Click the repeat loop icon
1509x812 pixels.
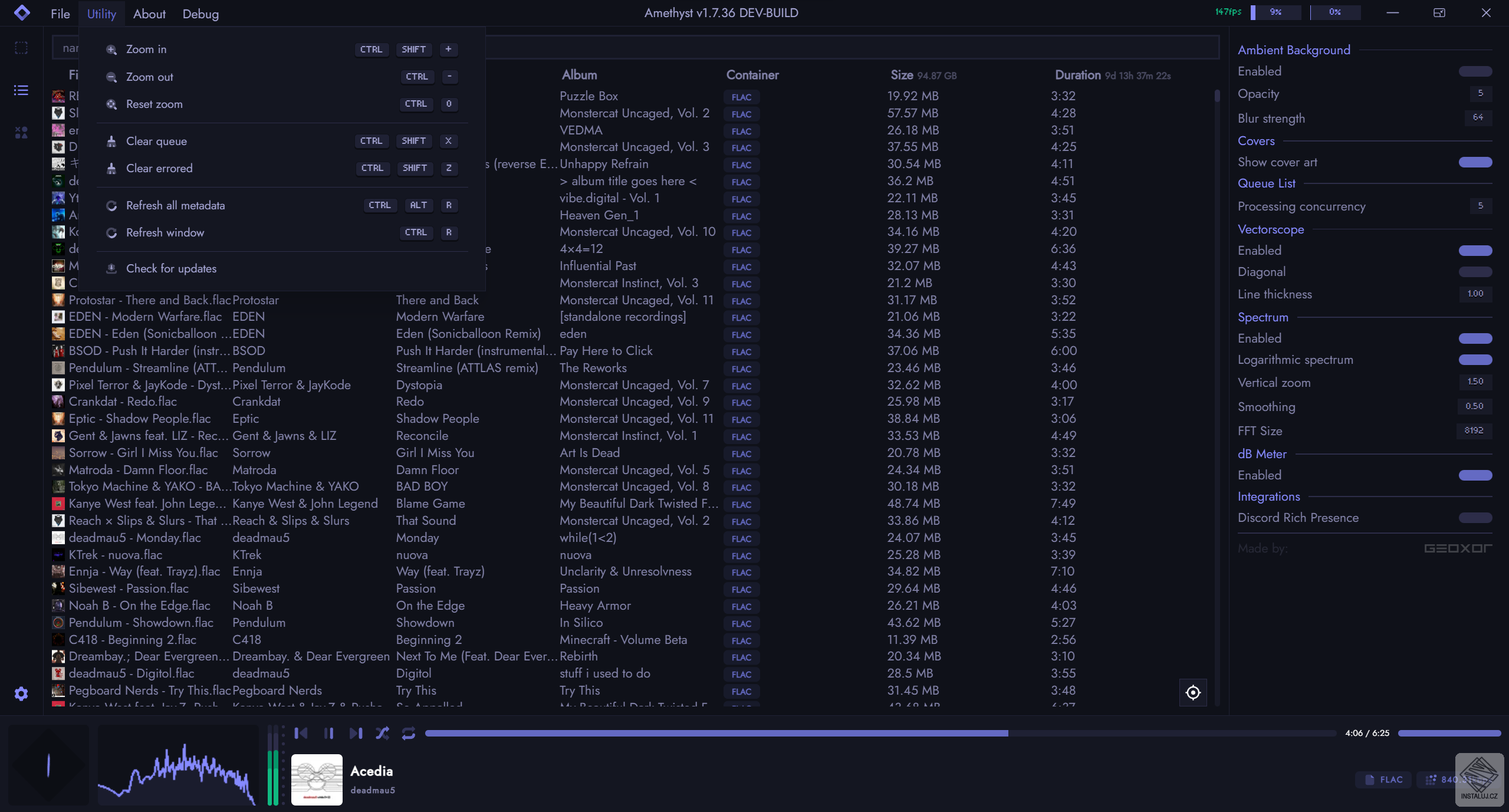point(408,733)
